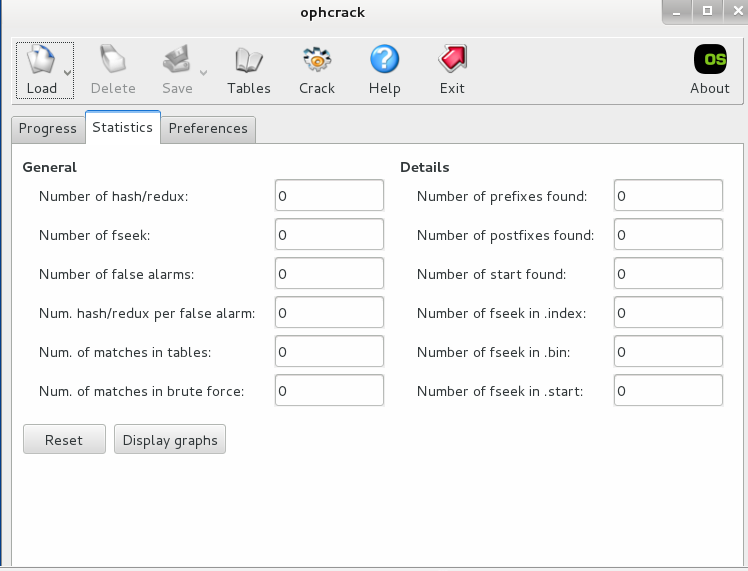Switch to the Progress tab

pos(48,129)
